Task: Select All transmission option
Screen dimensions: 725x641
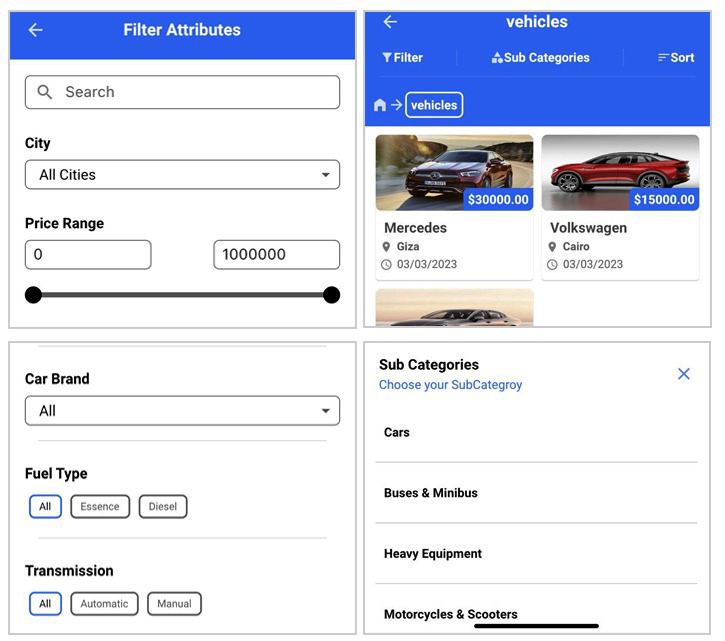Action: (x=45, y=604)
